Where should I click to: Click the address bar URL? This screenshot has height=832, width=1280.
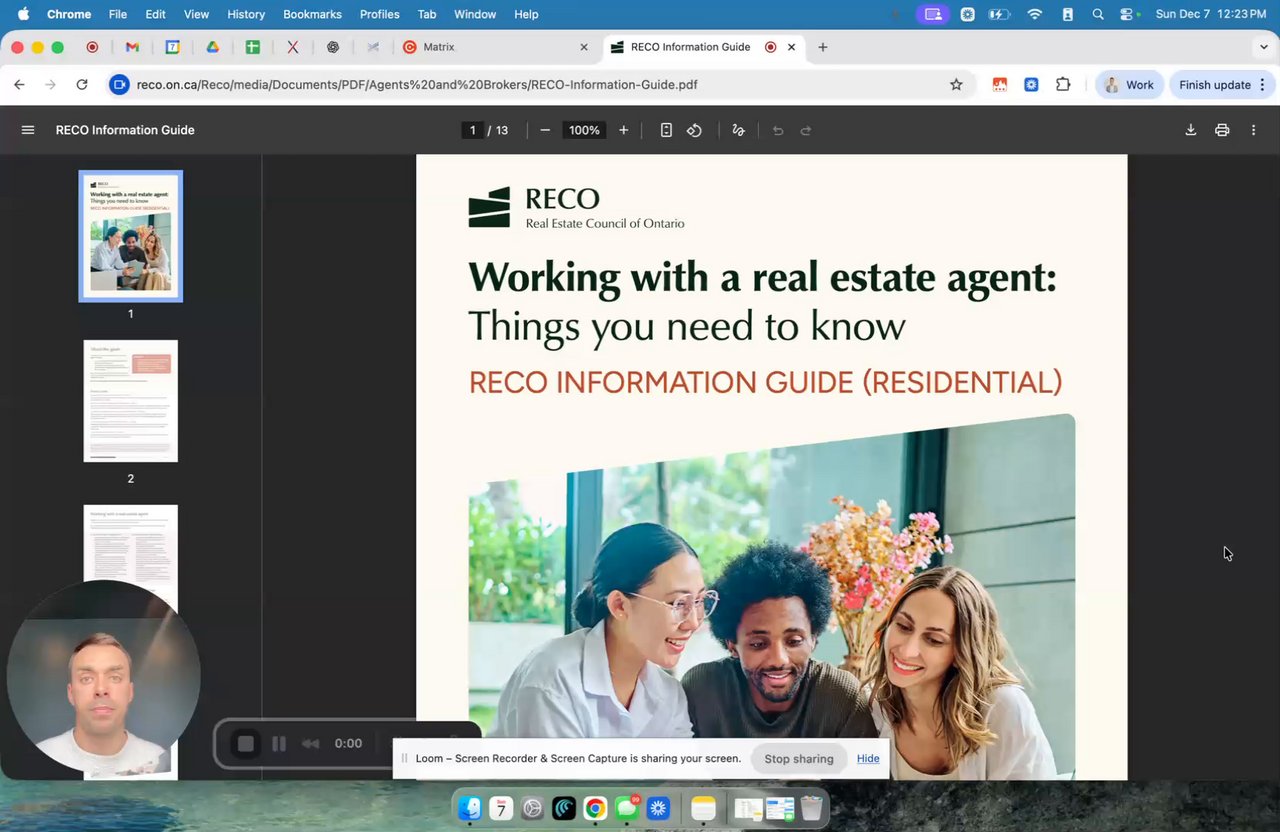point(417,85)
